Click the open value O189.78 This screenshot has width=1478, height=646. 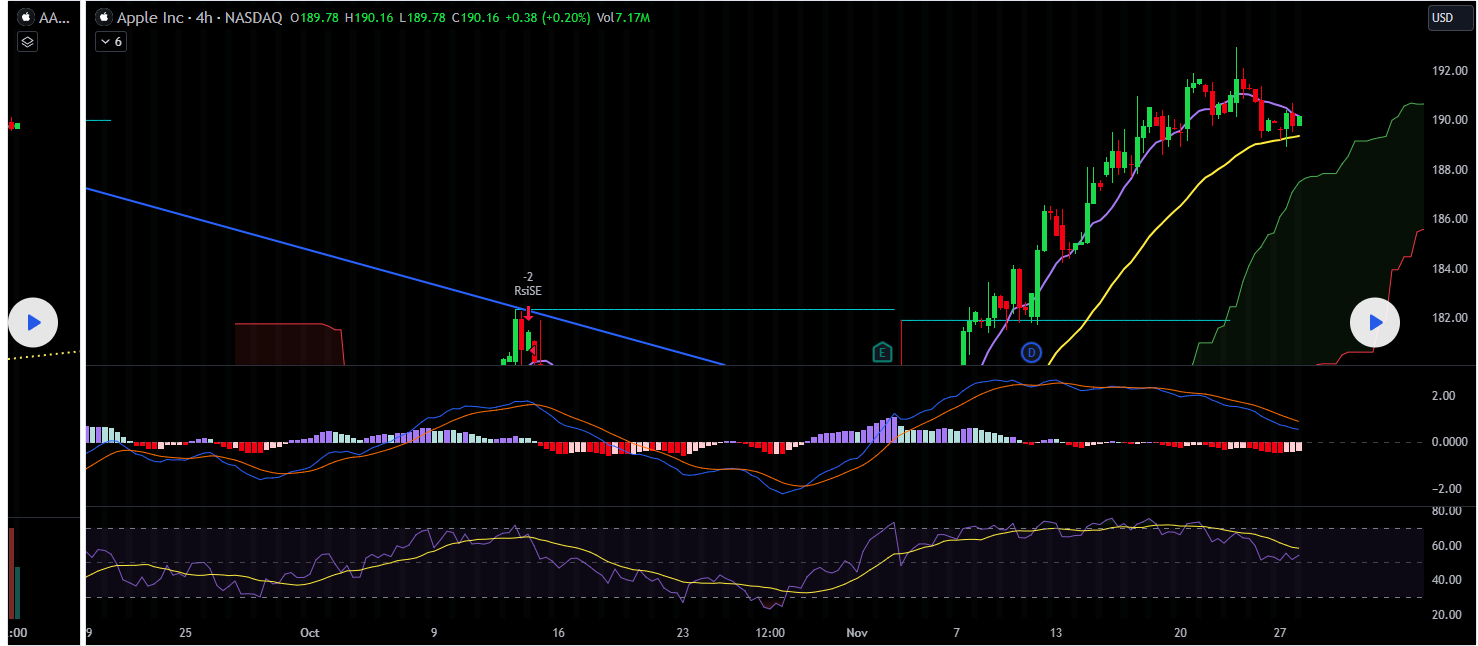[315, 17]
